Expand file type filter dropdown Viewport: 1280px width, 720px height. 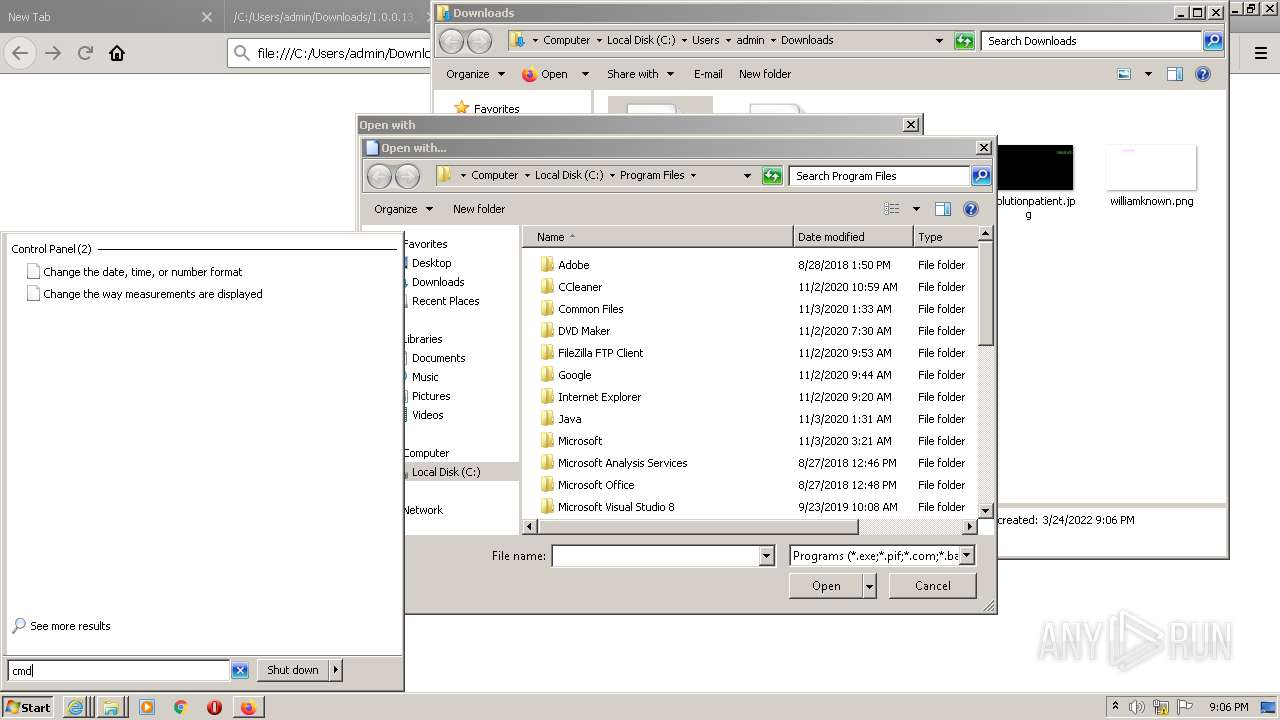(967, 556)
